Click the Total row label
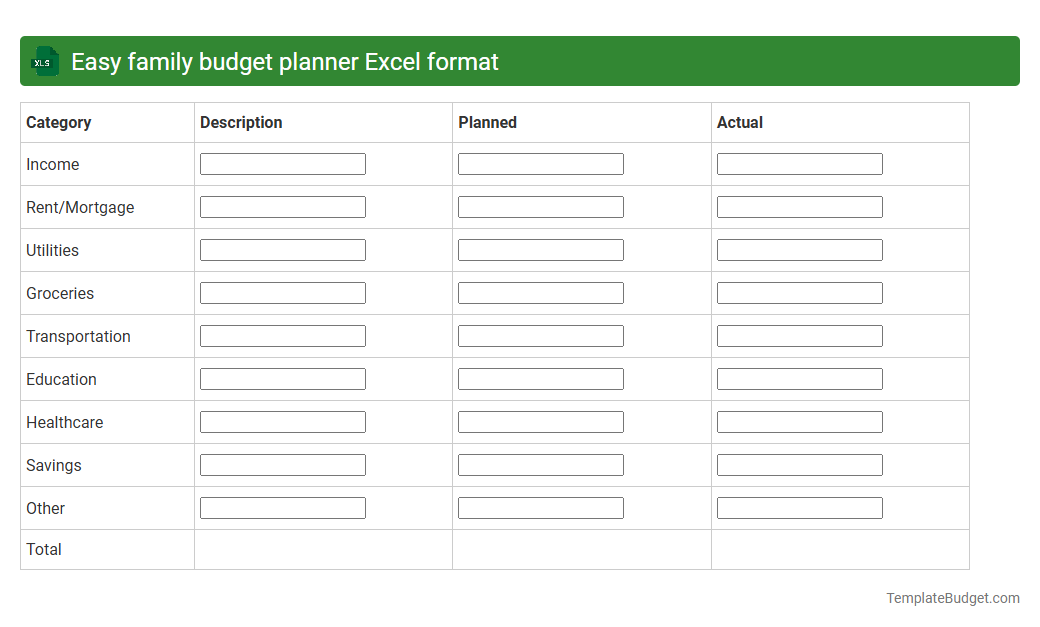 pyautogui.click(x=43, y=549)
